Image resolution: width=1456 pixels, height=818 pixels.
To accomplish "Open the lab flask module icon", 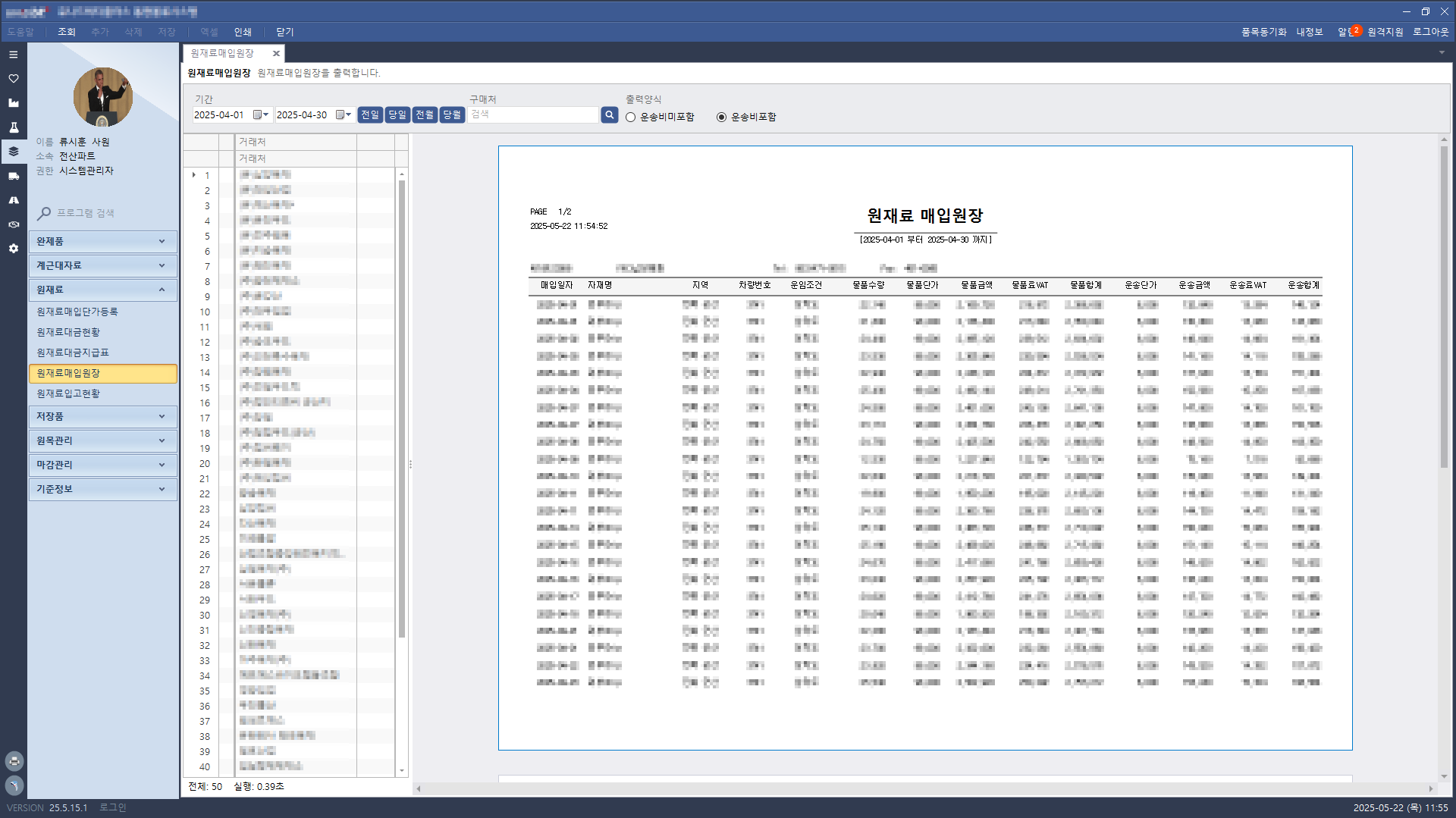I will click(14, 127).
